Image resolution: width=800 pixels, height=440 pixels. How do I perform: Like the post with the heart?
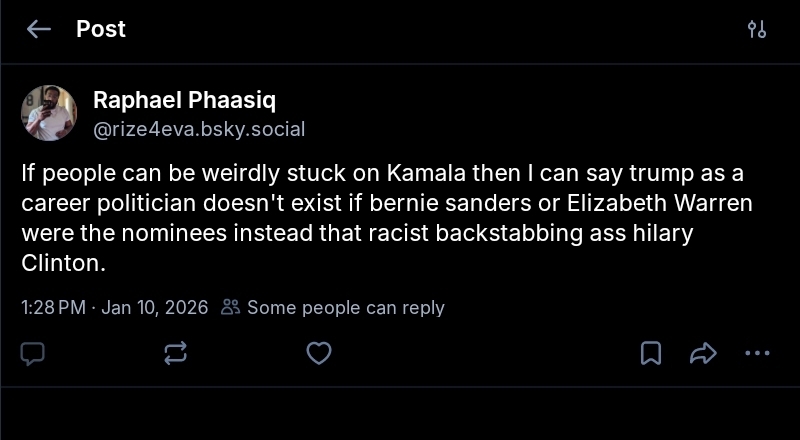pyautogui.click(x=318, y=353)
